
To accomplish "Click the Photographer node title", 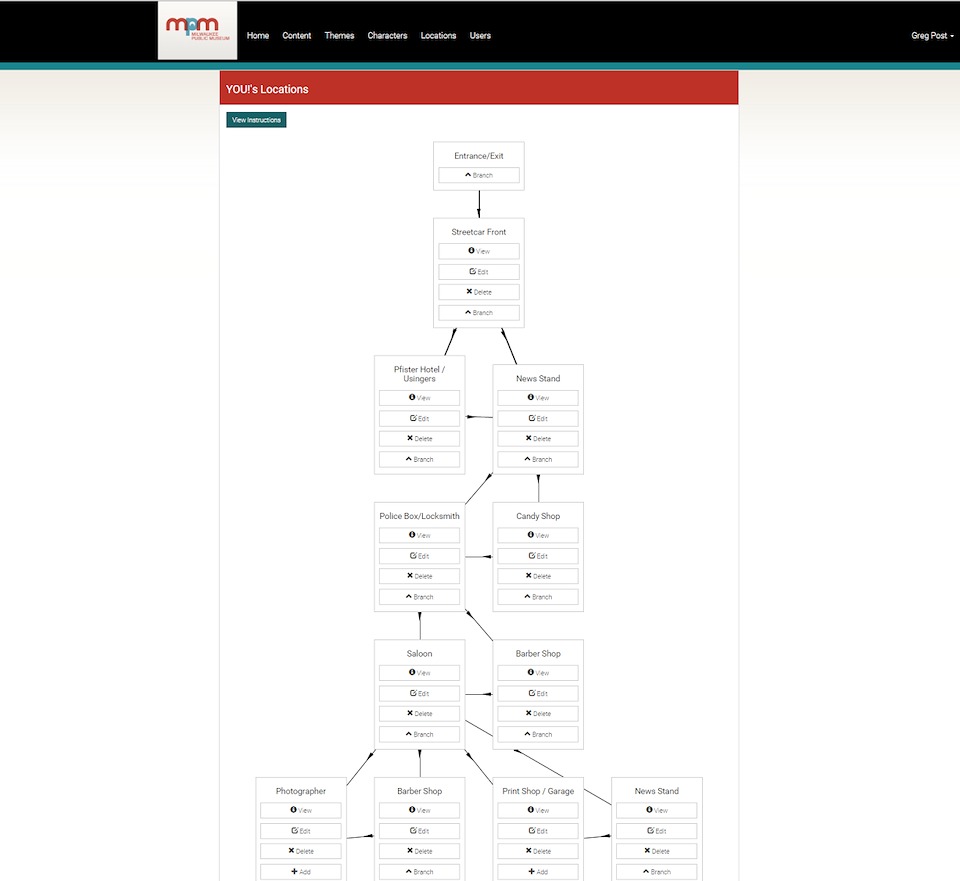I will coord(301,791).
